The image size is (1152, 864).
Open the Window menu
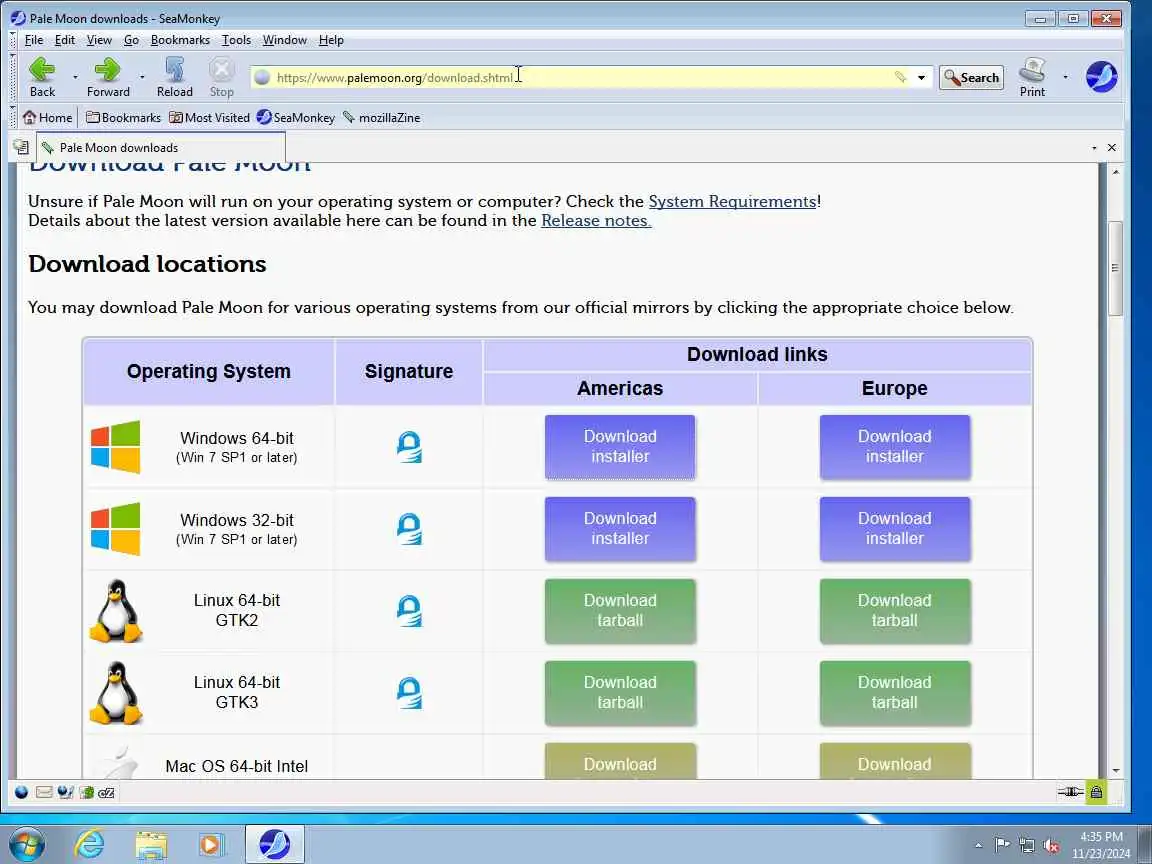point(285,40)
